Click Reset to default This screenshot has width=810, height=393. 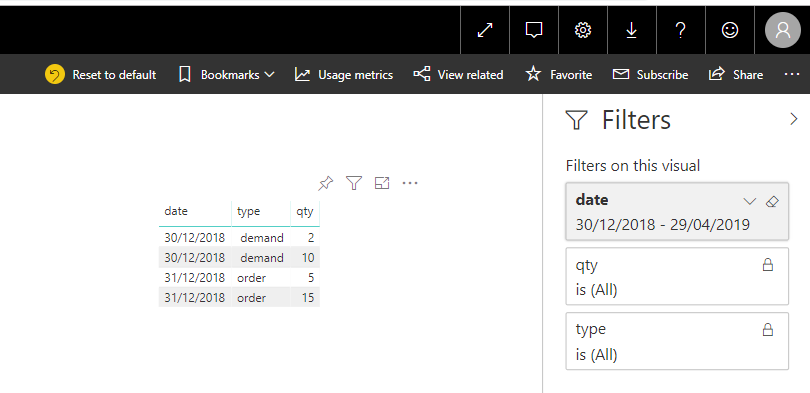pos(100,75)
